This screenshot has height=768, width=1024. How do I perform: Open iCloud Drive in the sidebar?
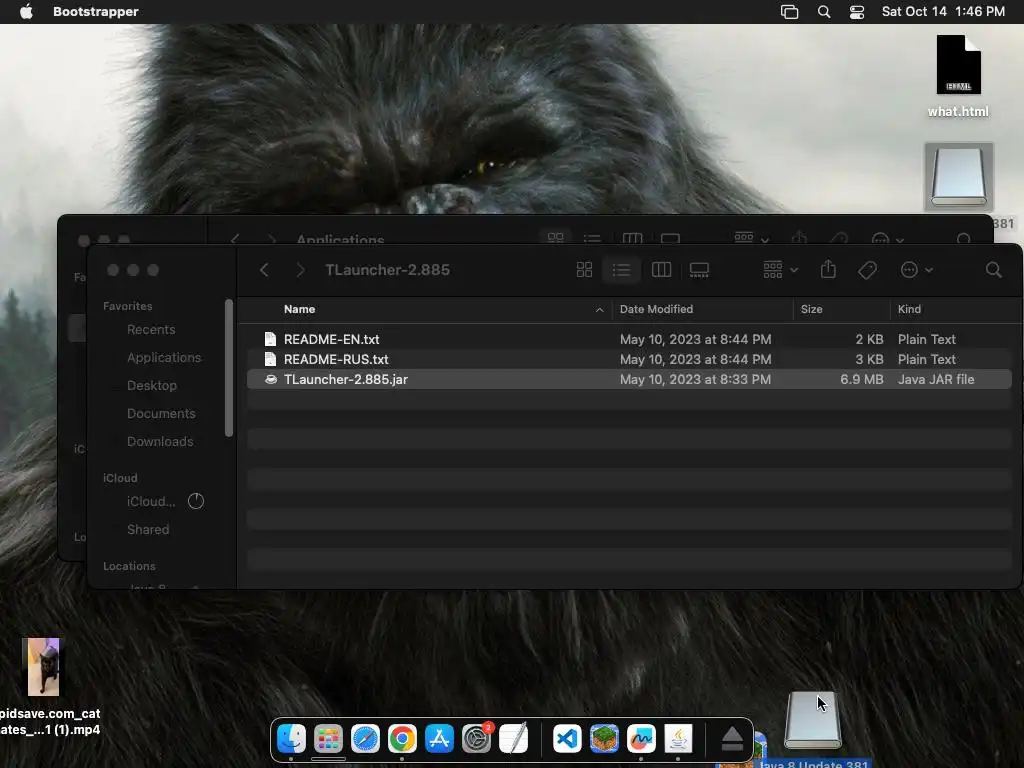tap(151, 502)
